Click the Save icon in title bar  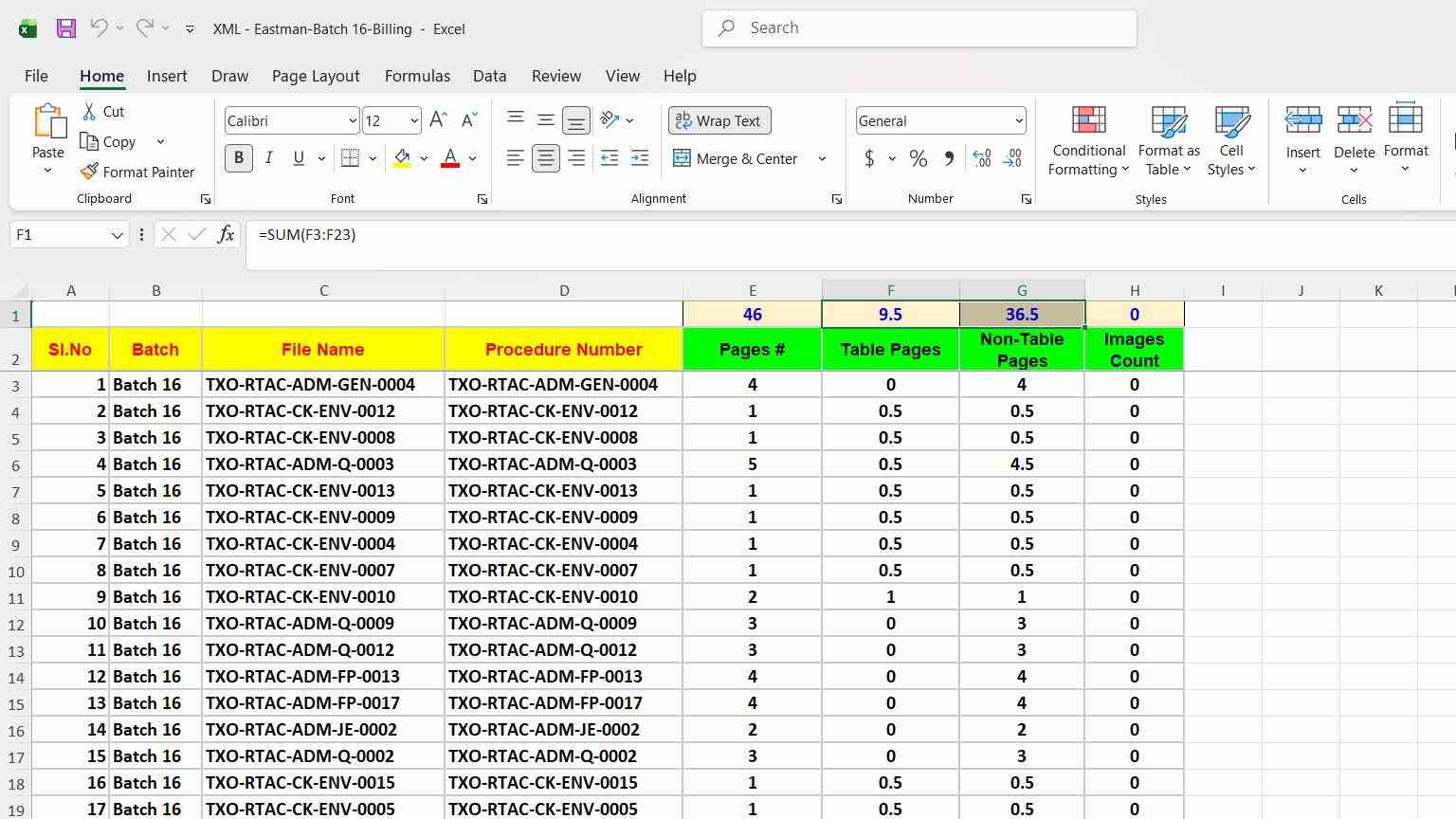65,28
